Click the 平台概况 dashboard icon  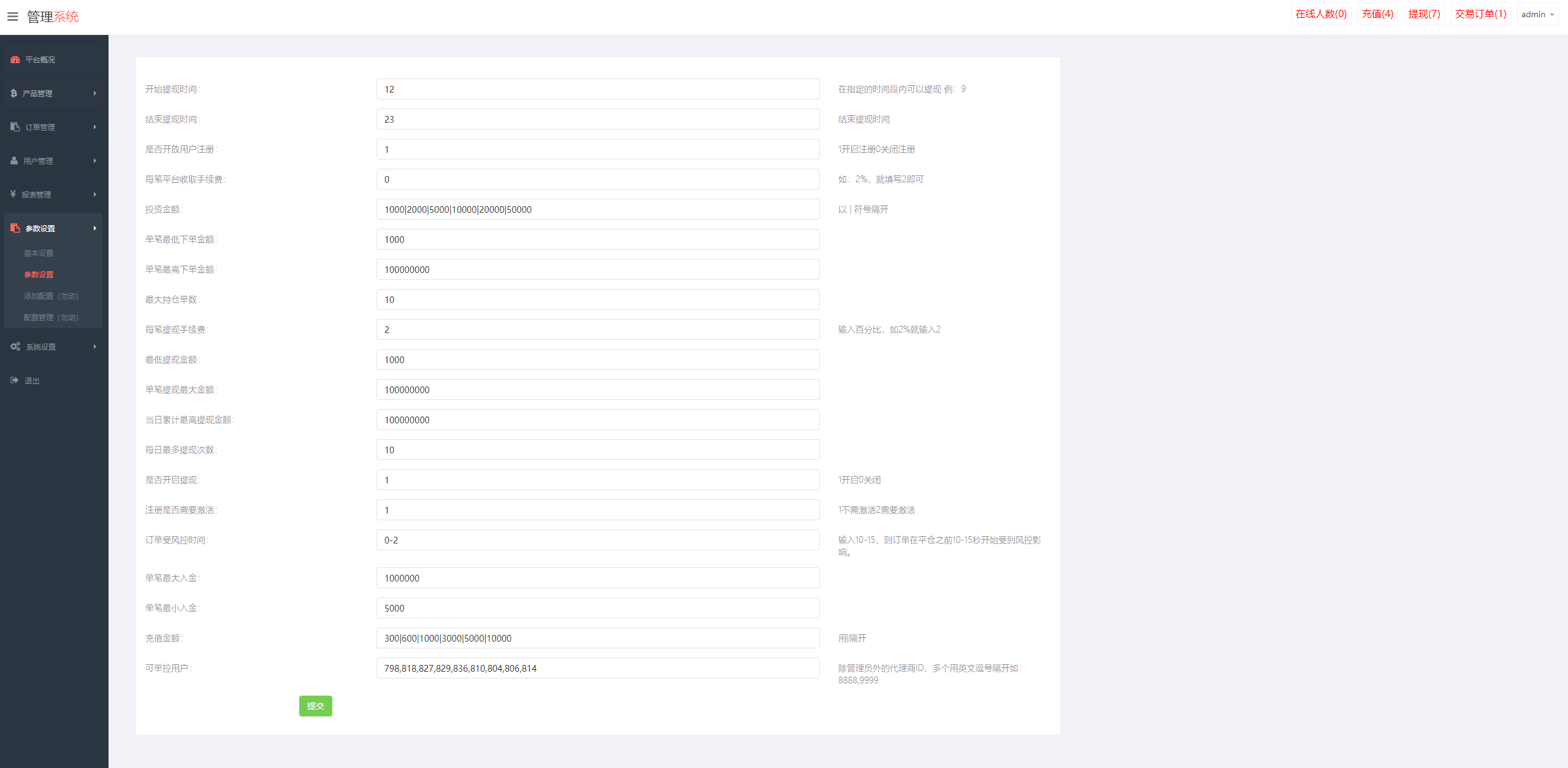tap(15, 60)
